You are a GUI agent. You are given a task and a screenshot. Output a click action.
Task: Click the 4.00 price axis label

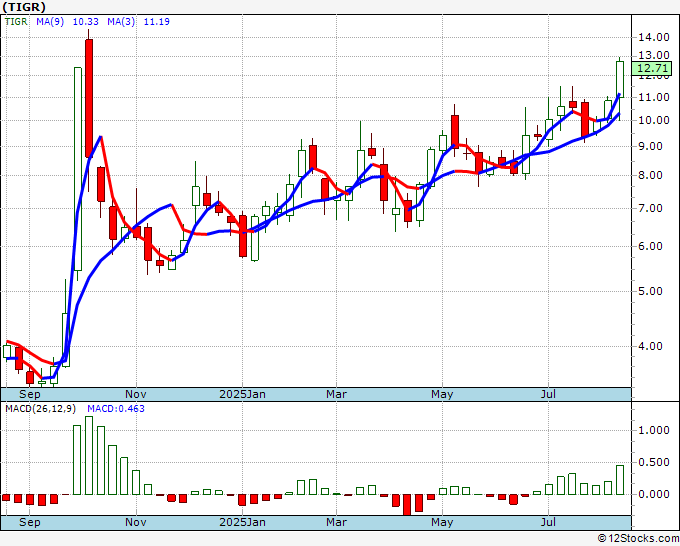coord(650,347)
